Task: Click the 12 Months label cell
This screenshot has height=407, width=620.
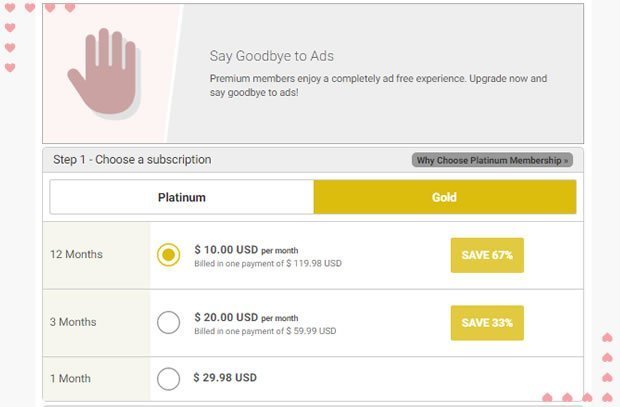Action: pos(96,255)
